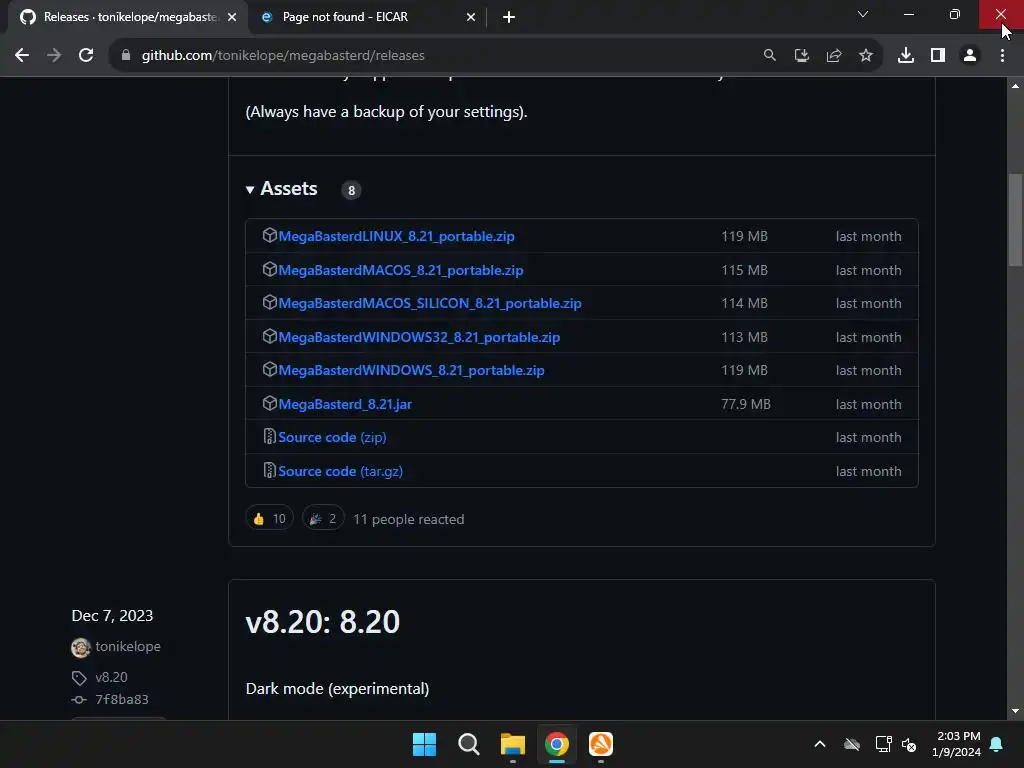Click the page vertical scrollbar thumb
Image resolution: width=1024 pixels, height=768 pixels.
[1015, 220]
